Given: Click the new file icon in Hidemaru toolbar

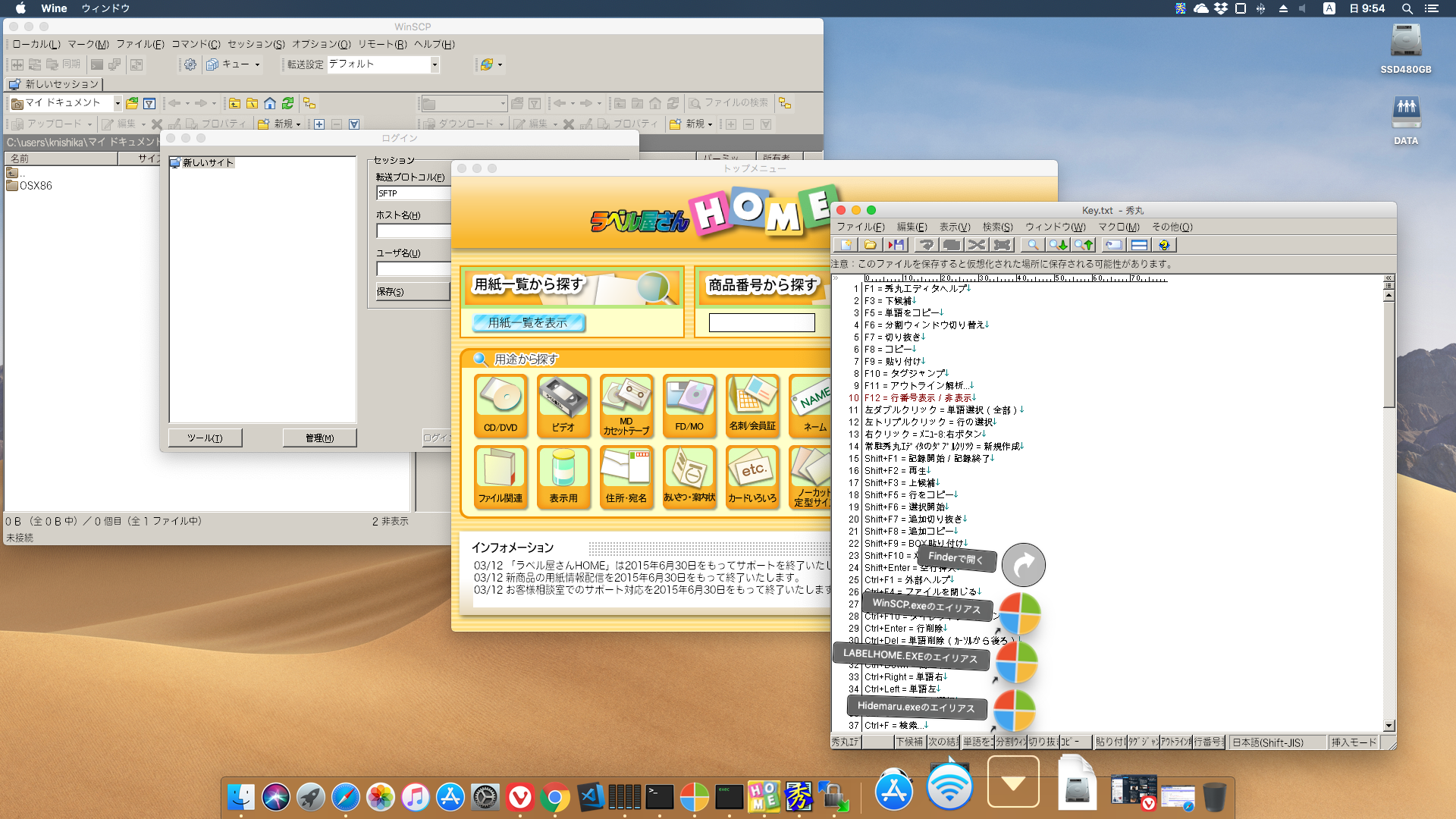Looking at the screenshot, I should point(846,245).
